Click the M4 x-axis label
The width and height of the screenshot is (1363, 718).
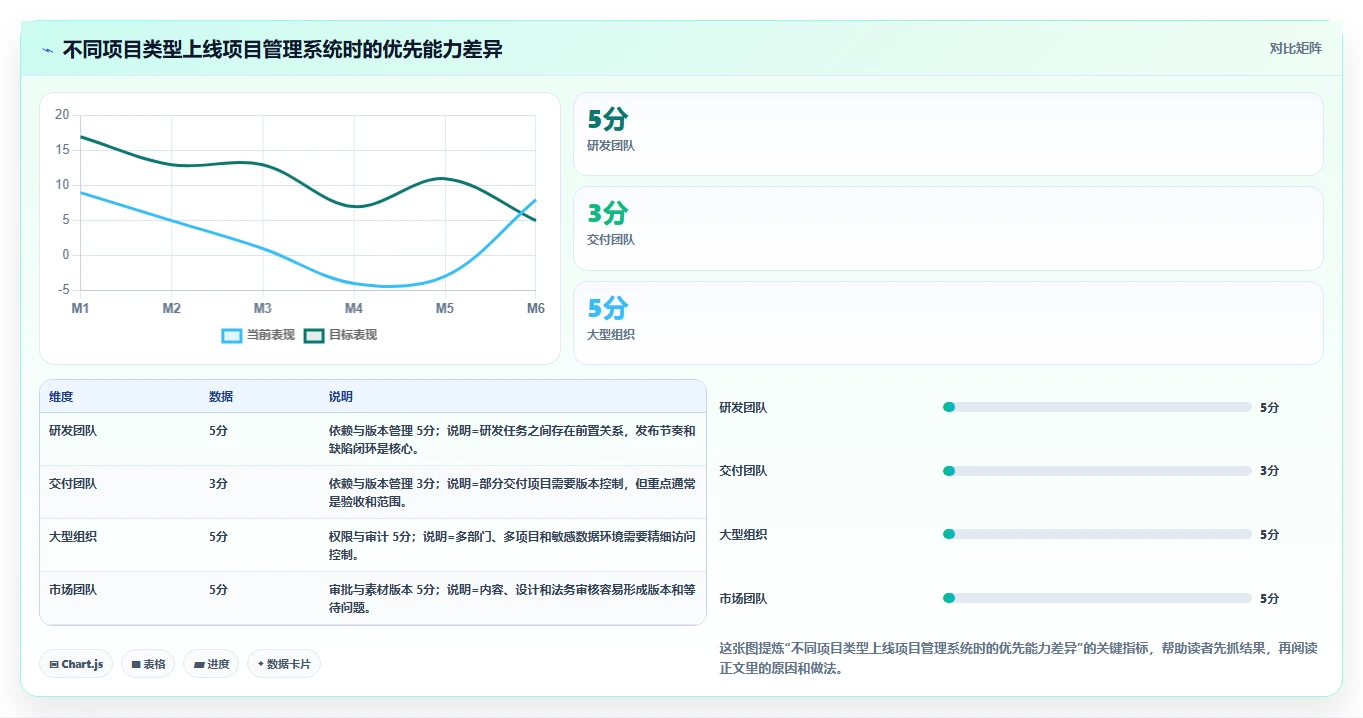354,308
